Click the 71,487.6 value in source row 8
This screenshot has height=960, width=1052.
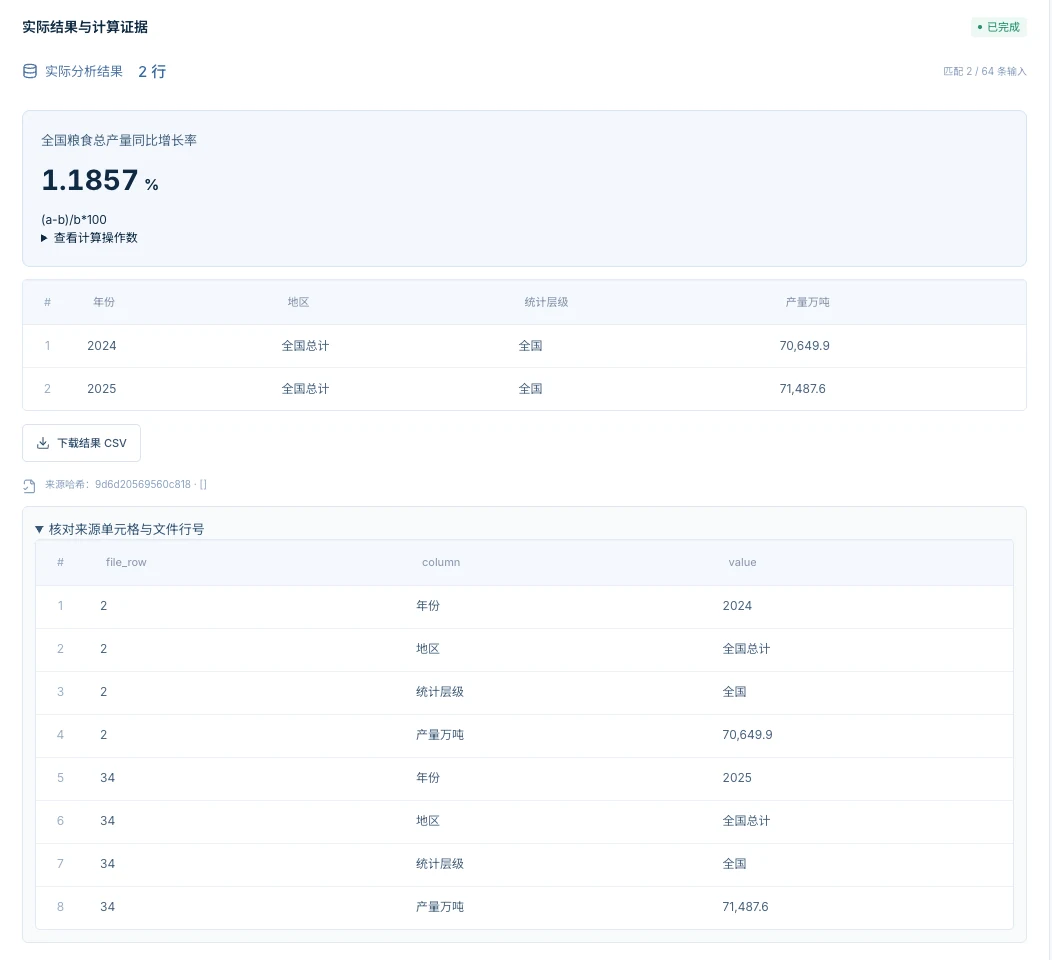(x=745, y=906)
